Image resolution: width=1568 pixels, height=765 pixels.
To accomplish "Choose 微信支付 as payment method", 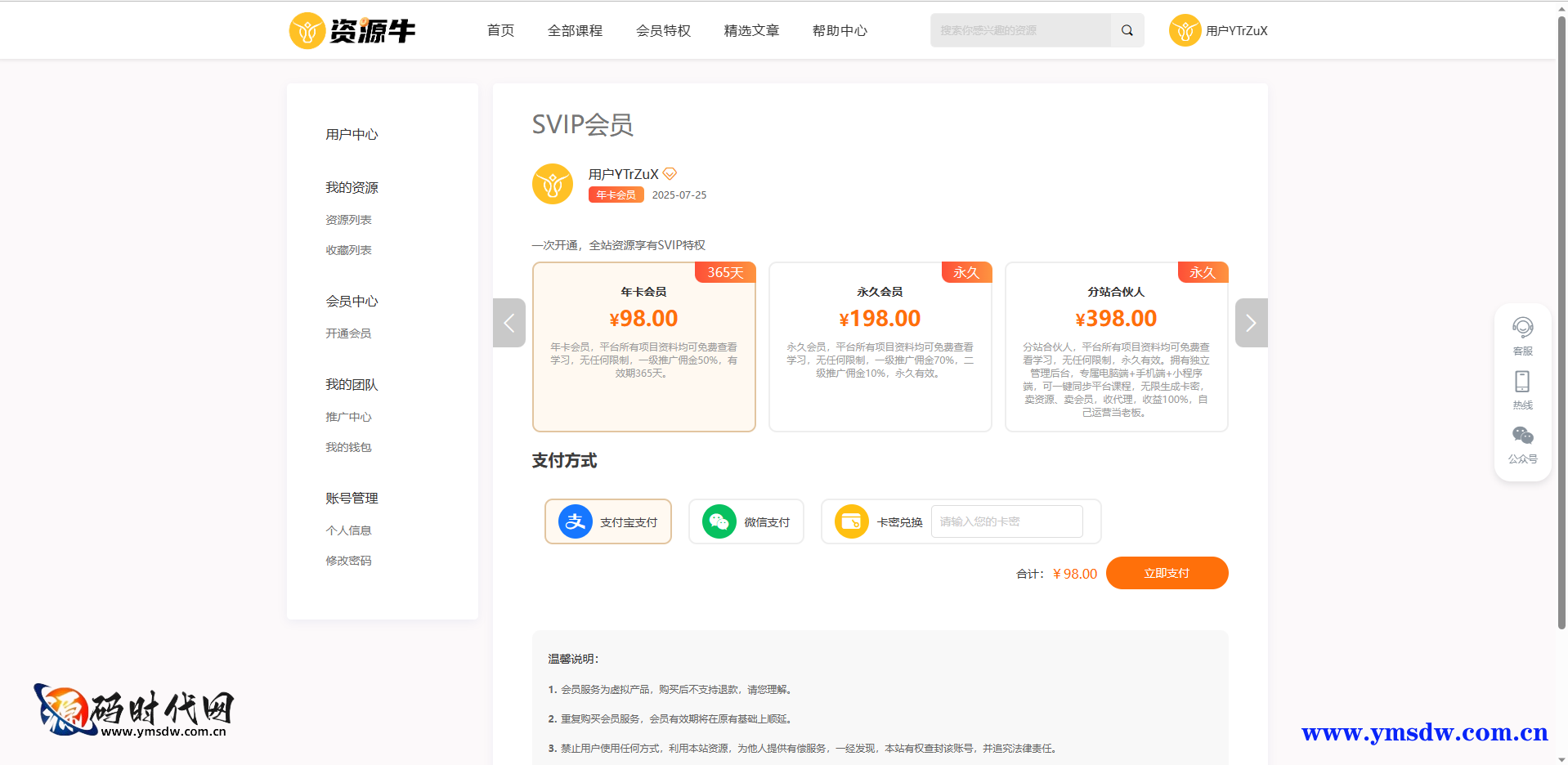I will pyautogui.click(x=746, y=521).
